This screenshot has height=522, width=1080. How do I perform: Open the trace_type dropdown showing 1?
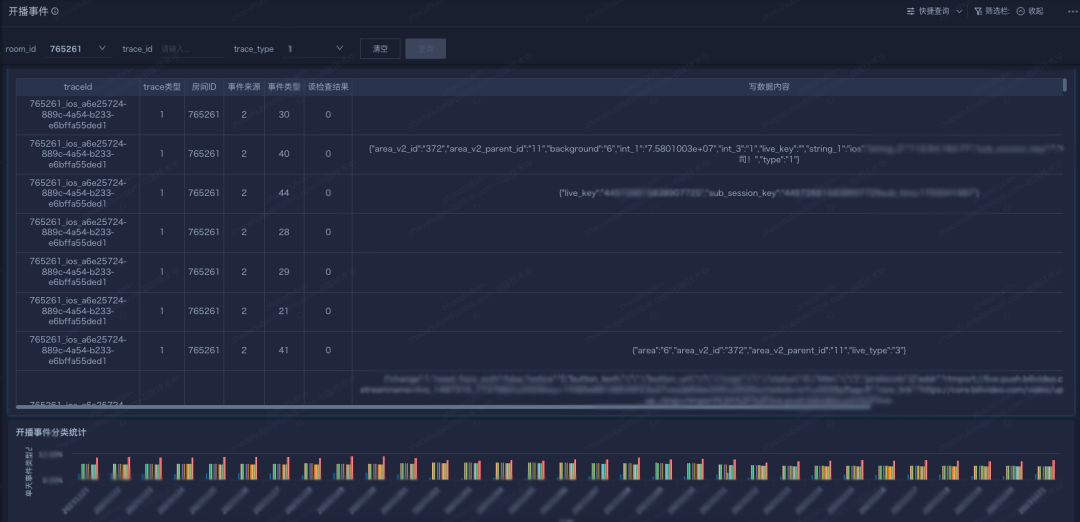(x=315, y=49)
